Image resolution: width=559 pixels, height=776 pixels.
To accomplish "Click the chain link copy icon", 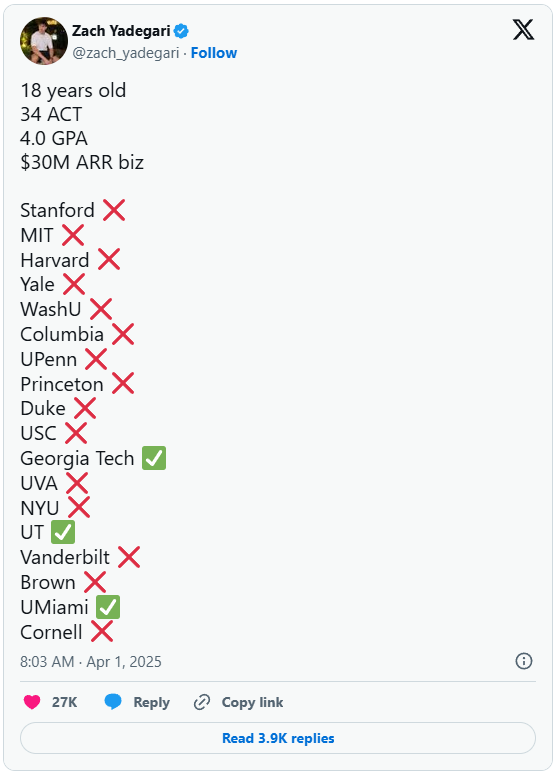I will pos(202,702).
